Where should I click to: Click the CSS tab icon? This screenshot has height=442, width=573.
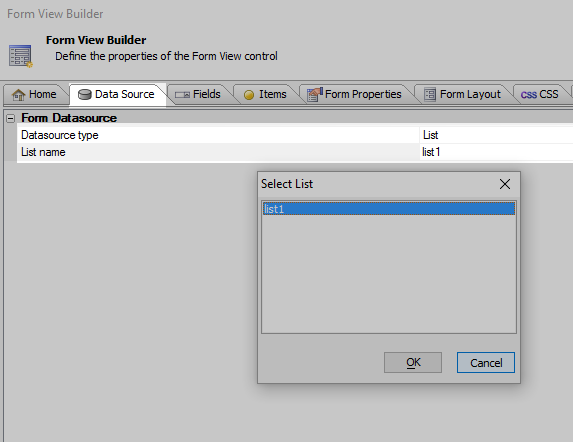(528, 95)
